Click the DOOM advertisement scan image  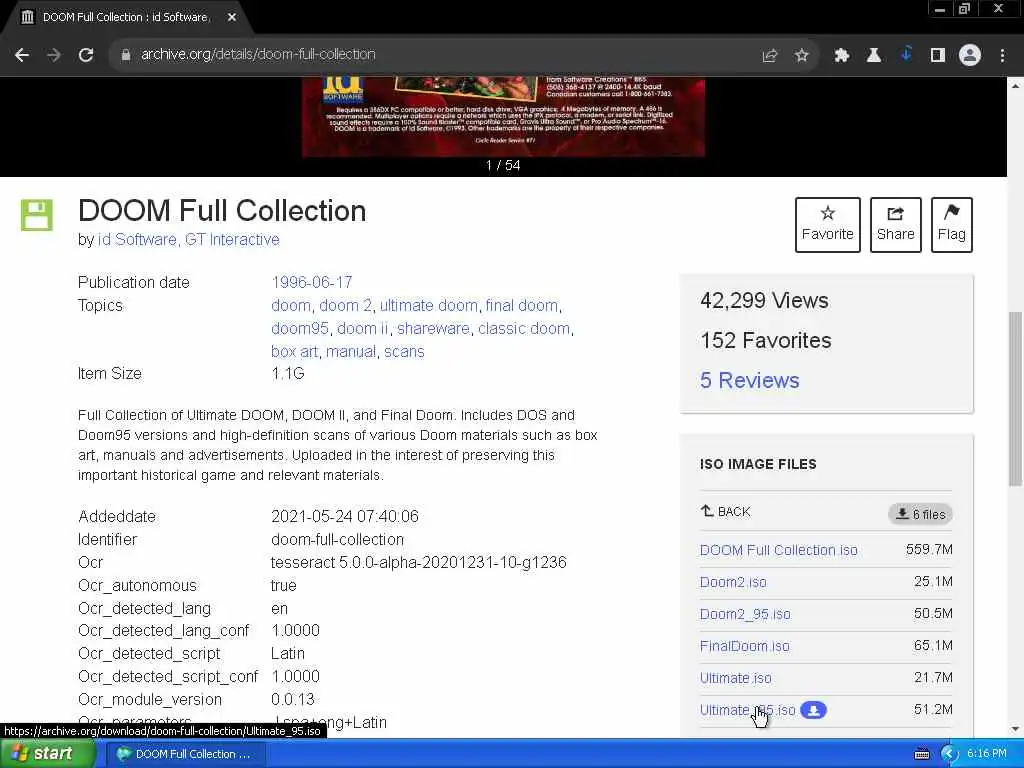tap(504, 117)
